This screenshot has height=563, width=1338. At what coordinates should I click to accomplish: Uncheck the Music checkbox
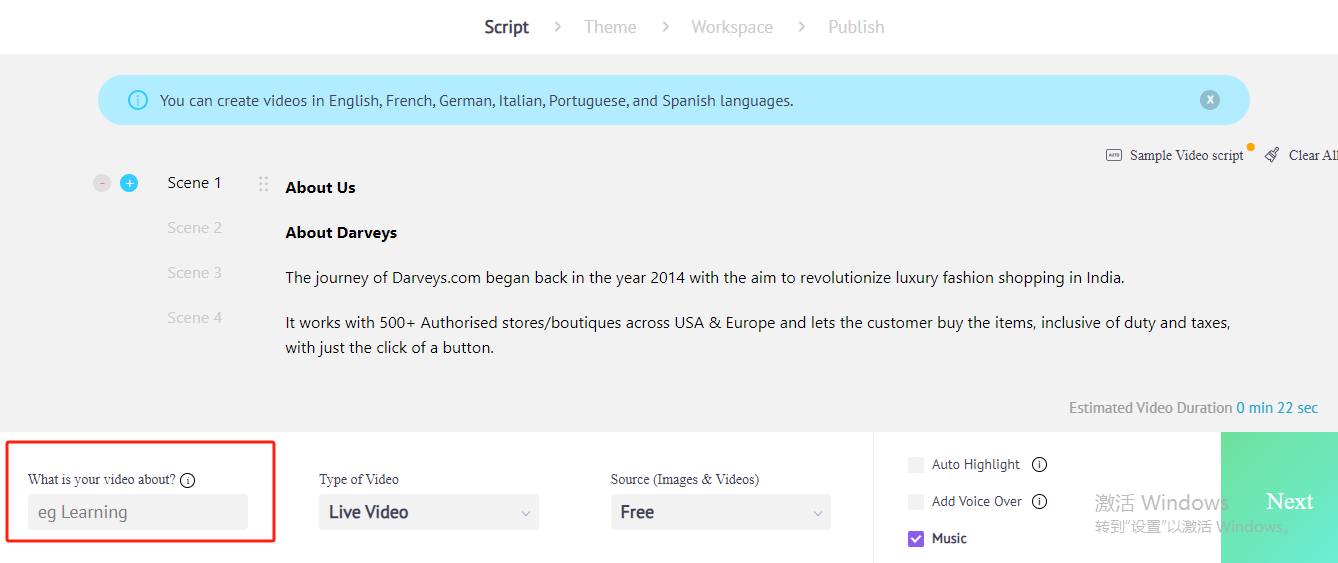click(x=916, y=538)
